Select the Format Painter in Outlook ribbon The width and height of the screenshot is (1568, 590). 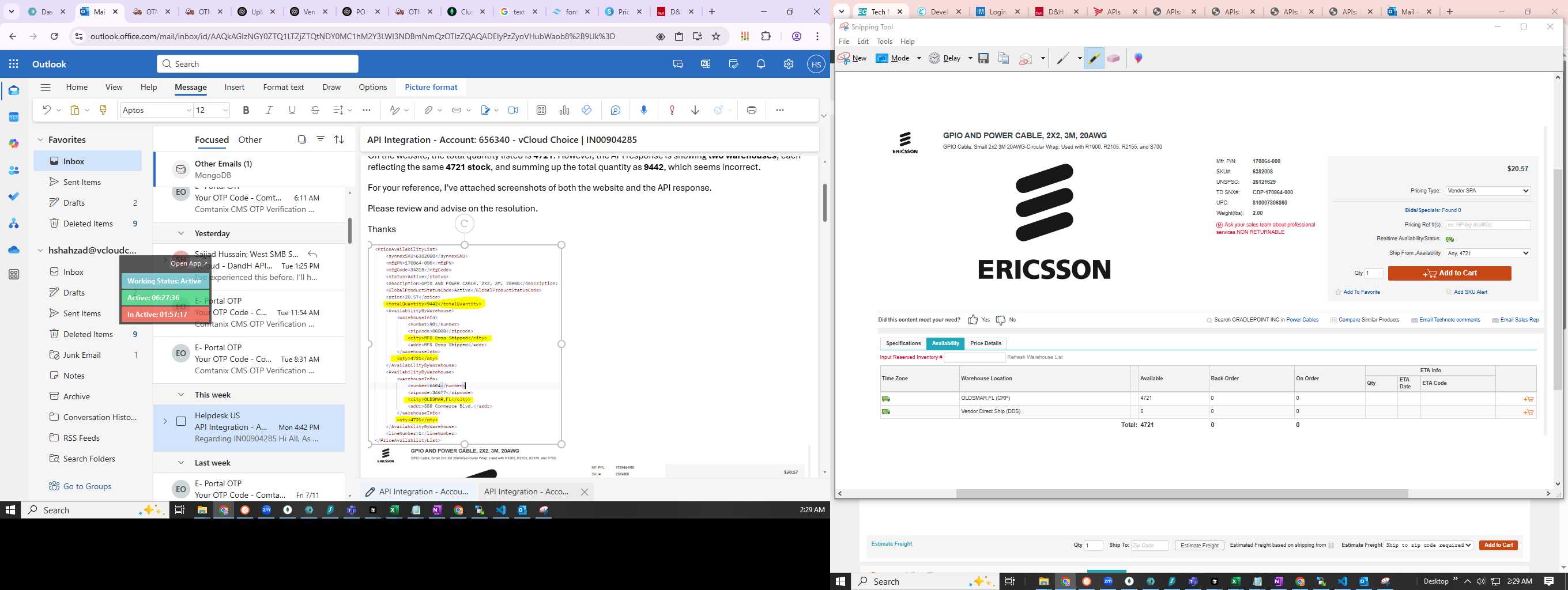pos(103,110)
